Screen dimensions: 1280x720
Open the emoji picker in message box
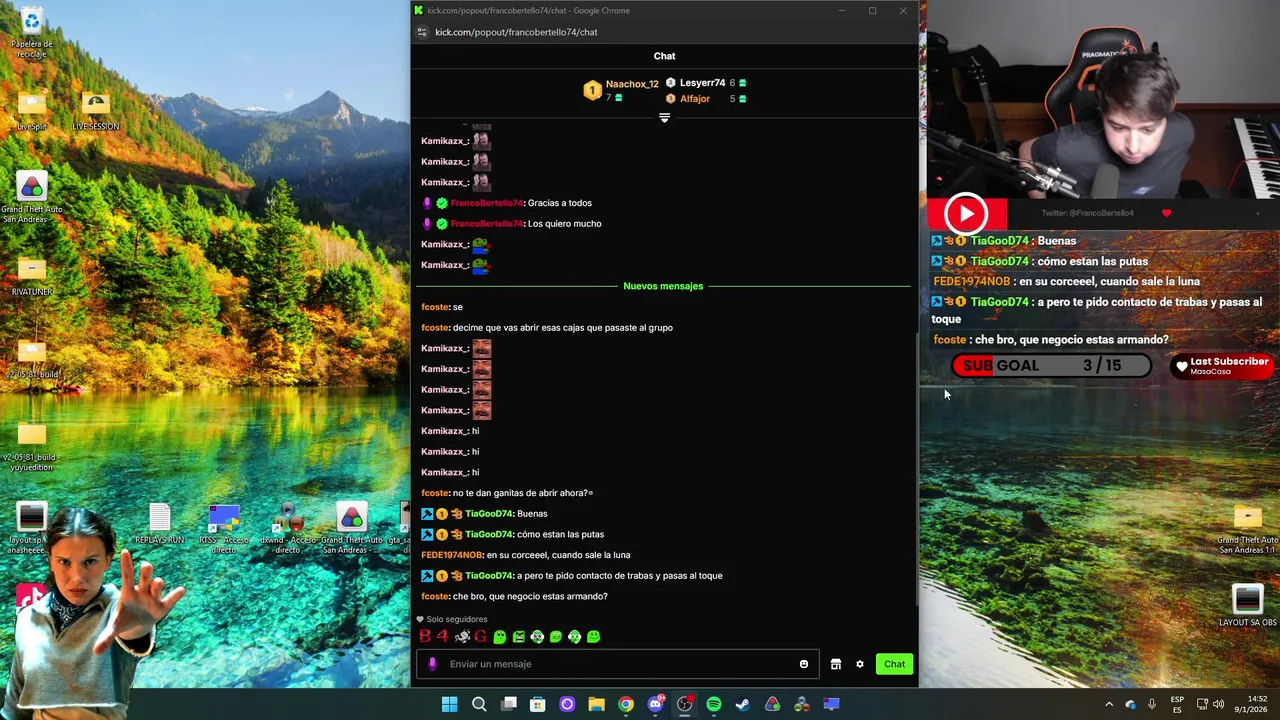(x=804, y=664)
